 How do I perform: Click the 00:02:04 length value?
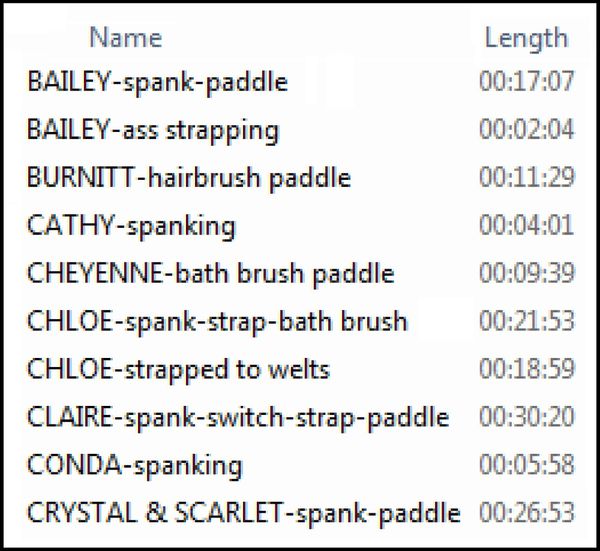[527, 129]
